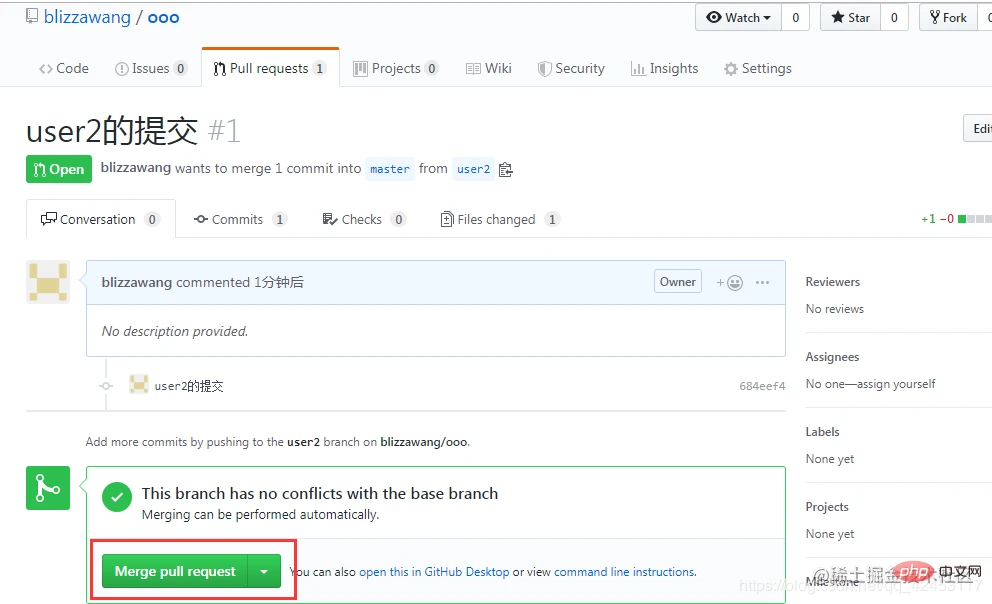Open commit hash 684eef4
This screenshot has width=992, height=604.
point(762,386)
